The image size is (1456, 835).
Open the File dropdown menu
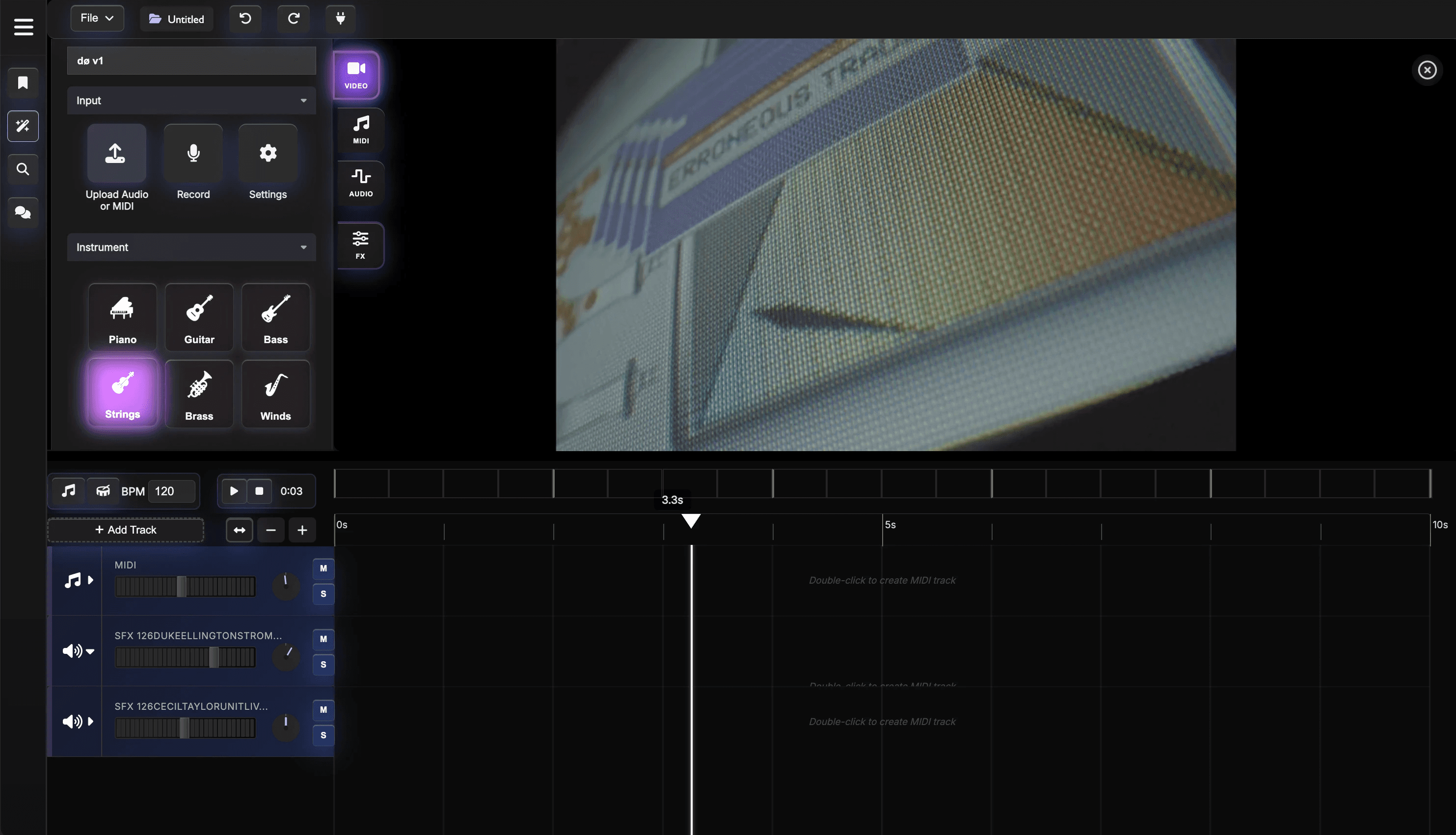click(97, 18)
